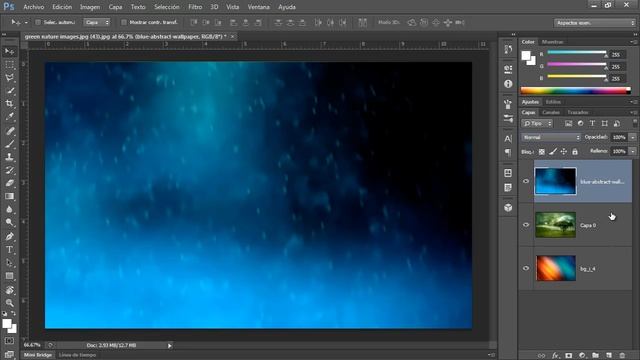
Task: Select the Quick Selection tool
Action: coord(9,91)
